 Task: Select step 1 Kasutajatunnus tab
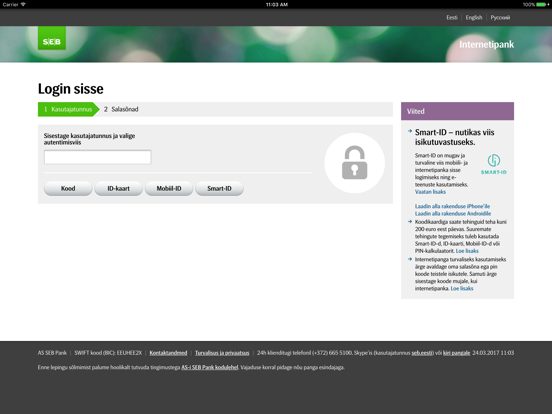pyautogui.click(x=69, y=109)
